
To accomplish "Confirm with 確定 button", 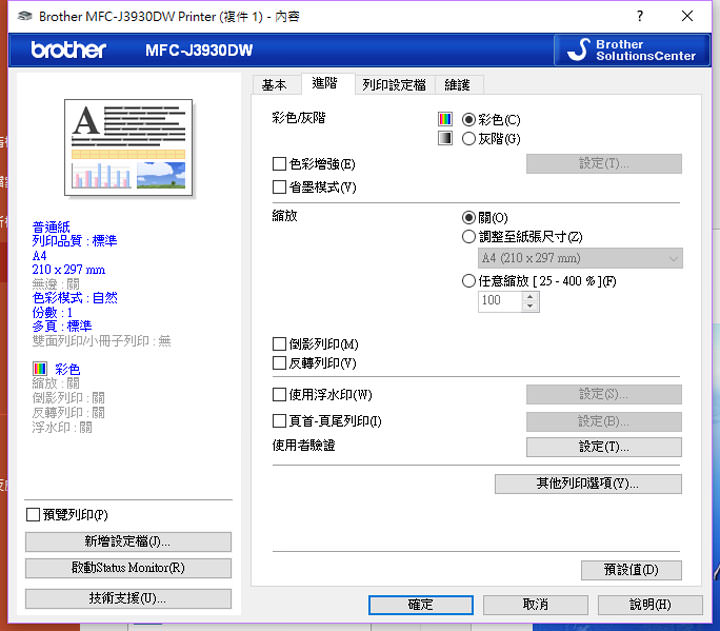I will point(421,605).
